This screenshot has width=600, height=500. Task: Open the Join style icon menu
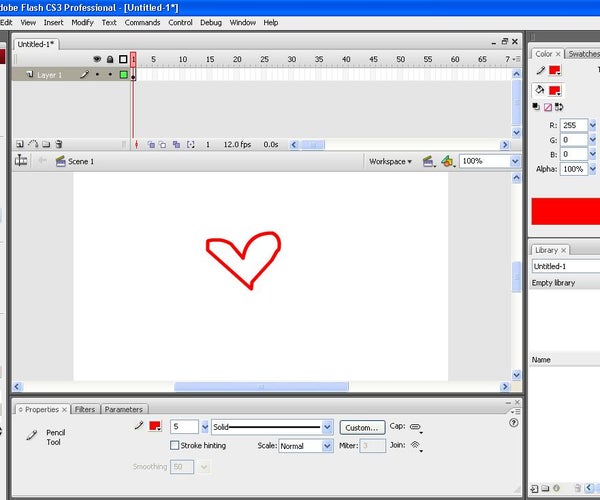[x=416, y=446]
